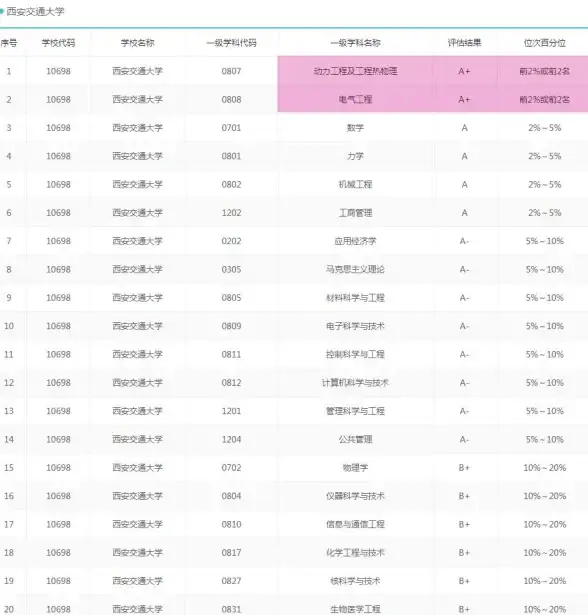
Task: Click discipline code 0805
Action: (x=231, y=298)
